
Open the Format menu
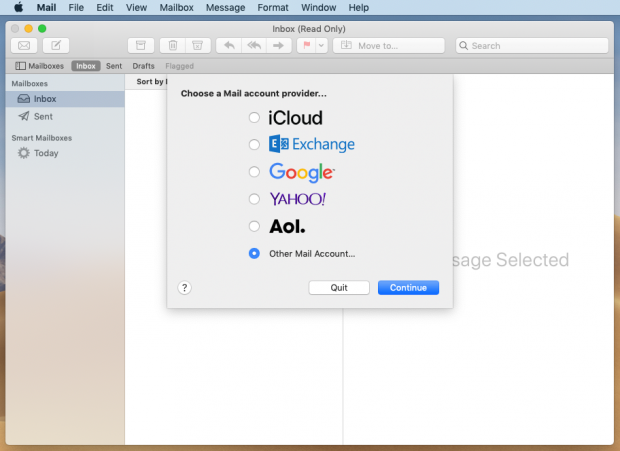273,8
